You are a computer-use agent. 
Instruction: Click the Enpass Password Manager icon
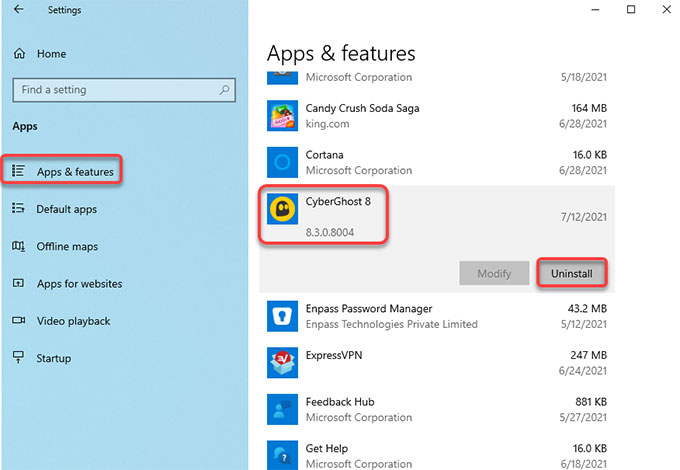[x=282, y=316]
